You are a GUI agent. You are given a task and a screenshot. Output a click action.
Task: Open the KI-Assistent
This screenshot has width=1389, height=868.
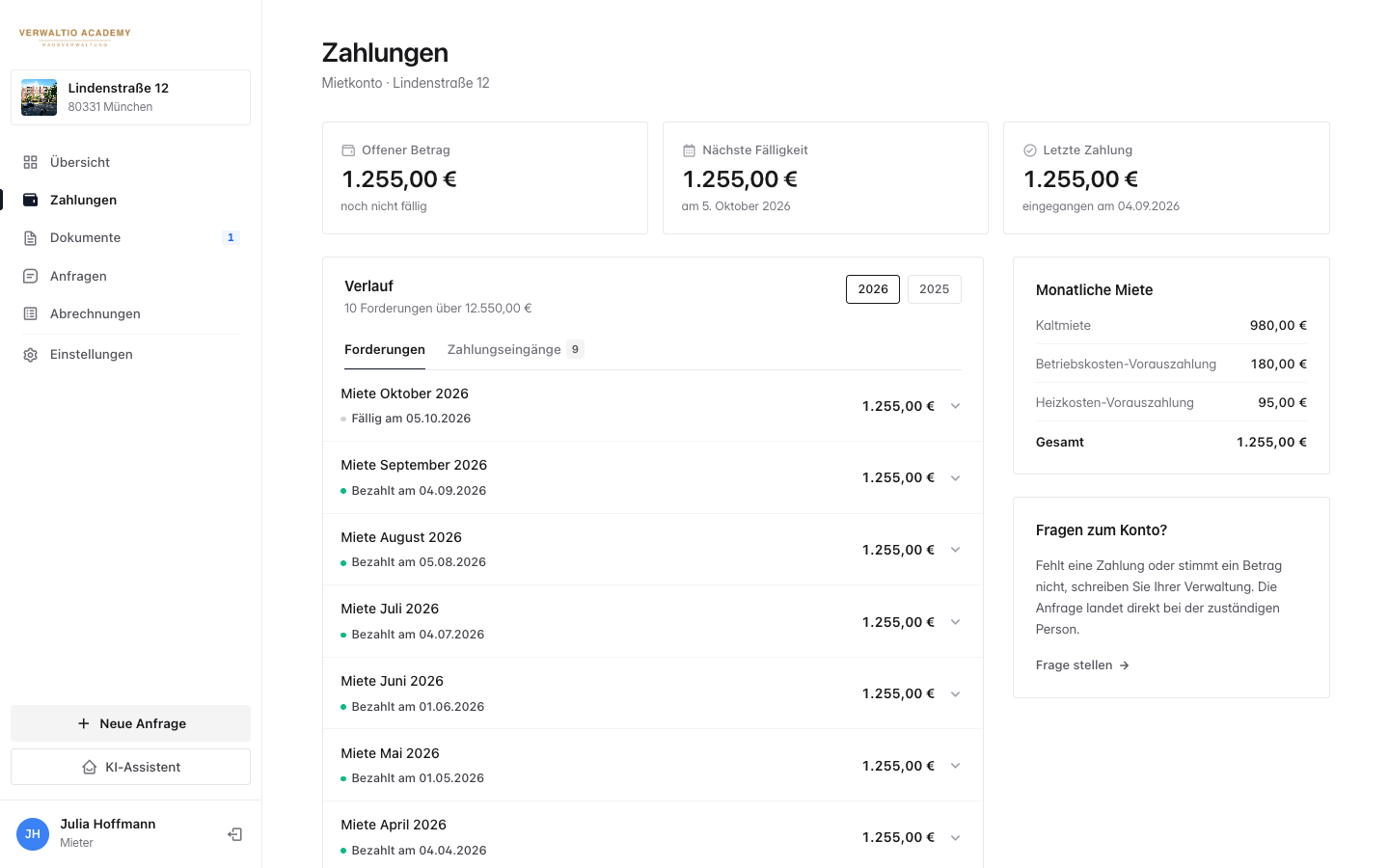tap(130, 767)
